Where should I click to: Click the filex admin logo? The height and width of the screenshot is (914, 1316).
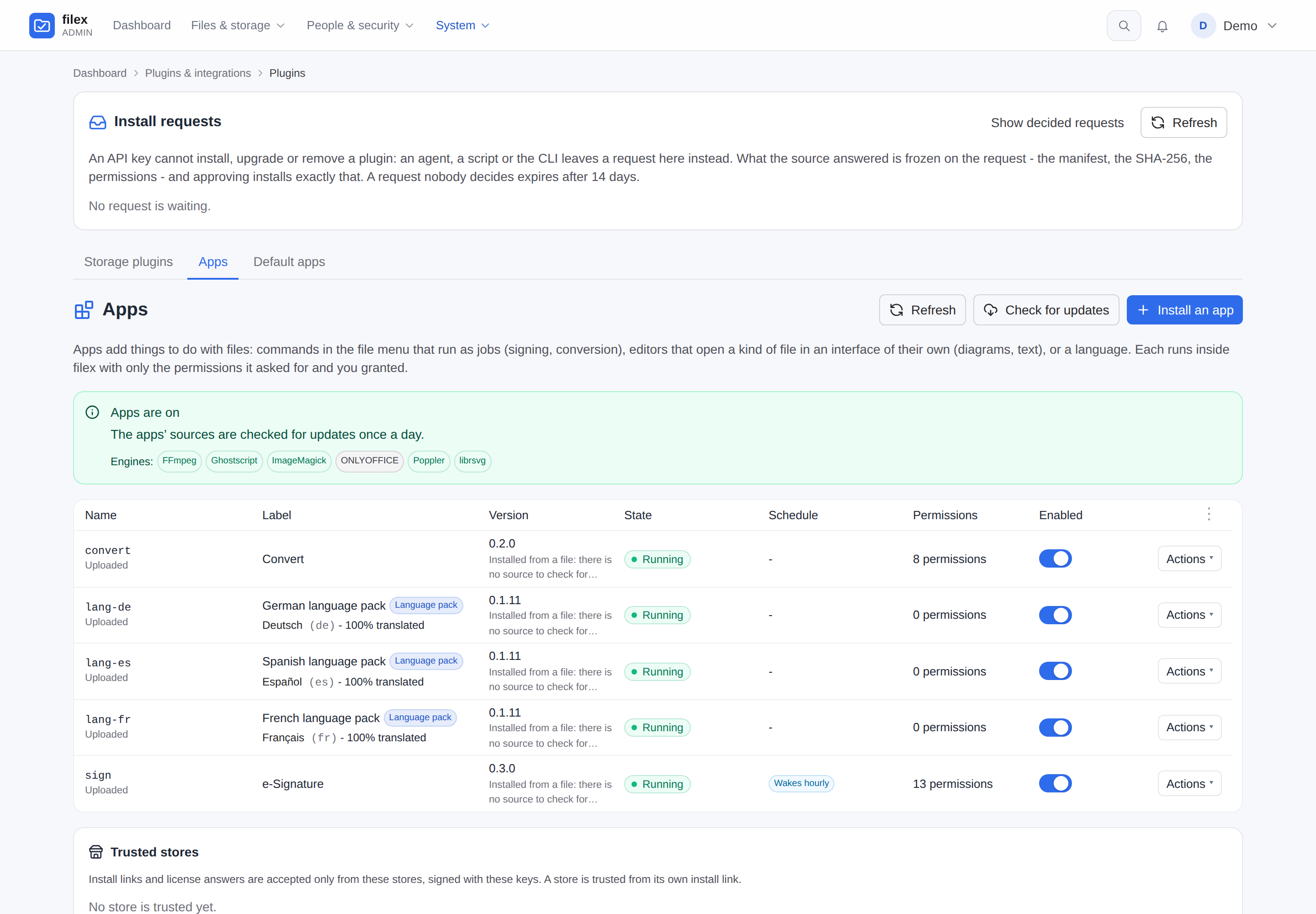[x=61, y=26]
